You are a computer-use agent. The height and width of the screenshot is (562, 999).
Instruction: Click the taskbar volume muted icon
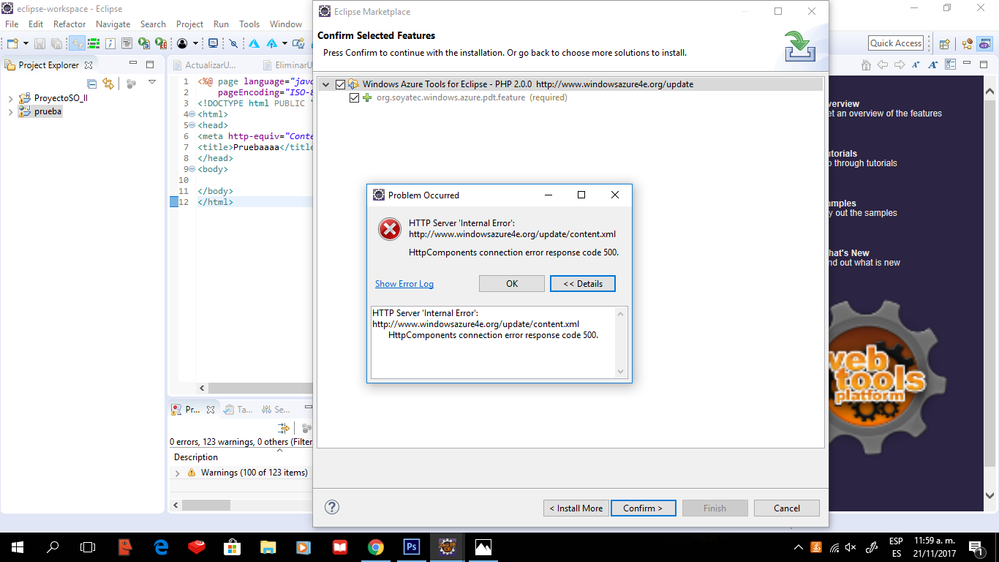pos(851,547)
